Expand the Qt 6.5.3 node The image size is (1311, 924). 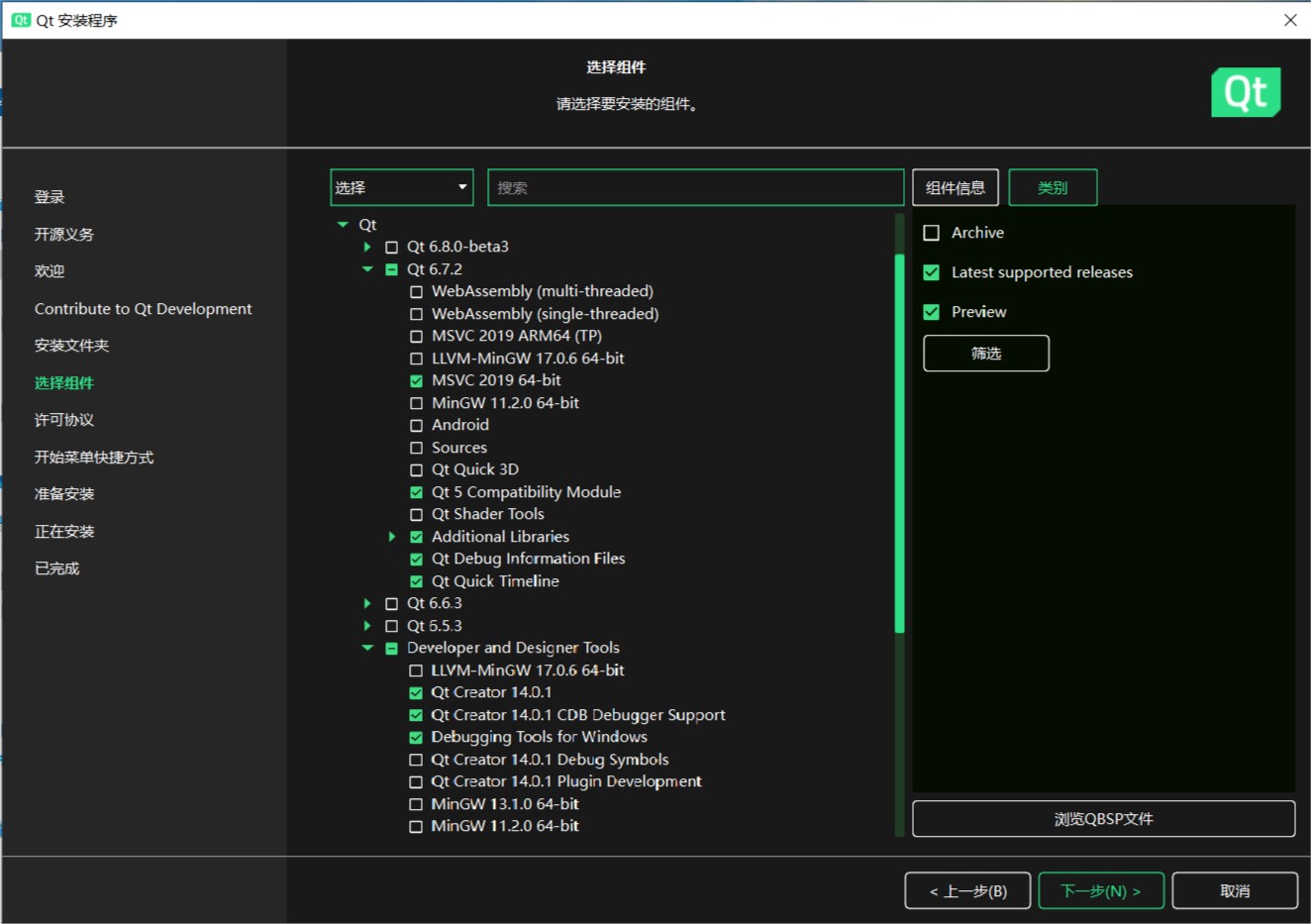coord(367,626)
